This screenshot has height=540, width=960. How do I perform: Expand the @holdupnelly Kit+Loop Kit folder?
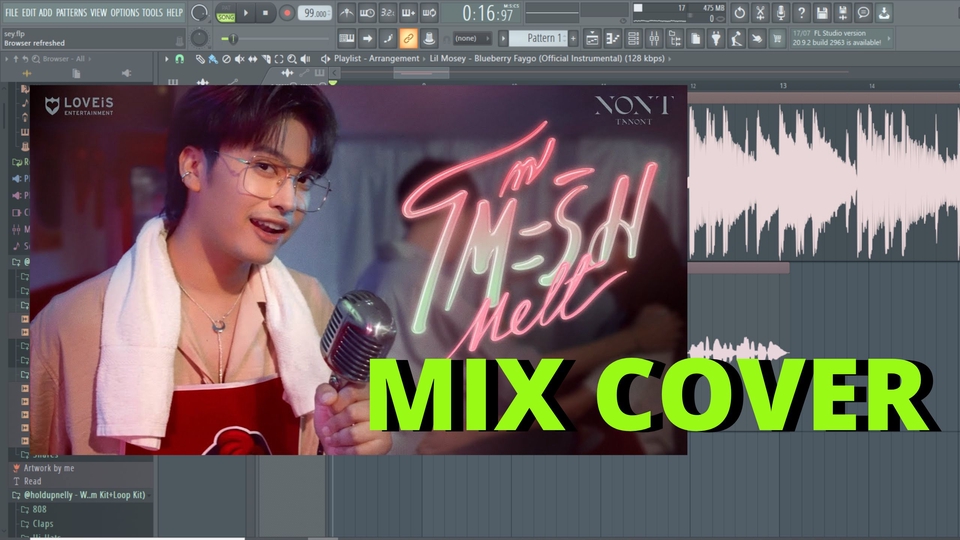(84, 495)
